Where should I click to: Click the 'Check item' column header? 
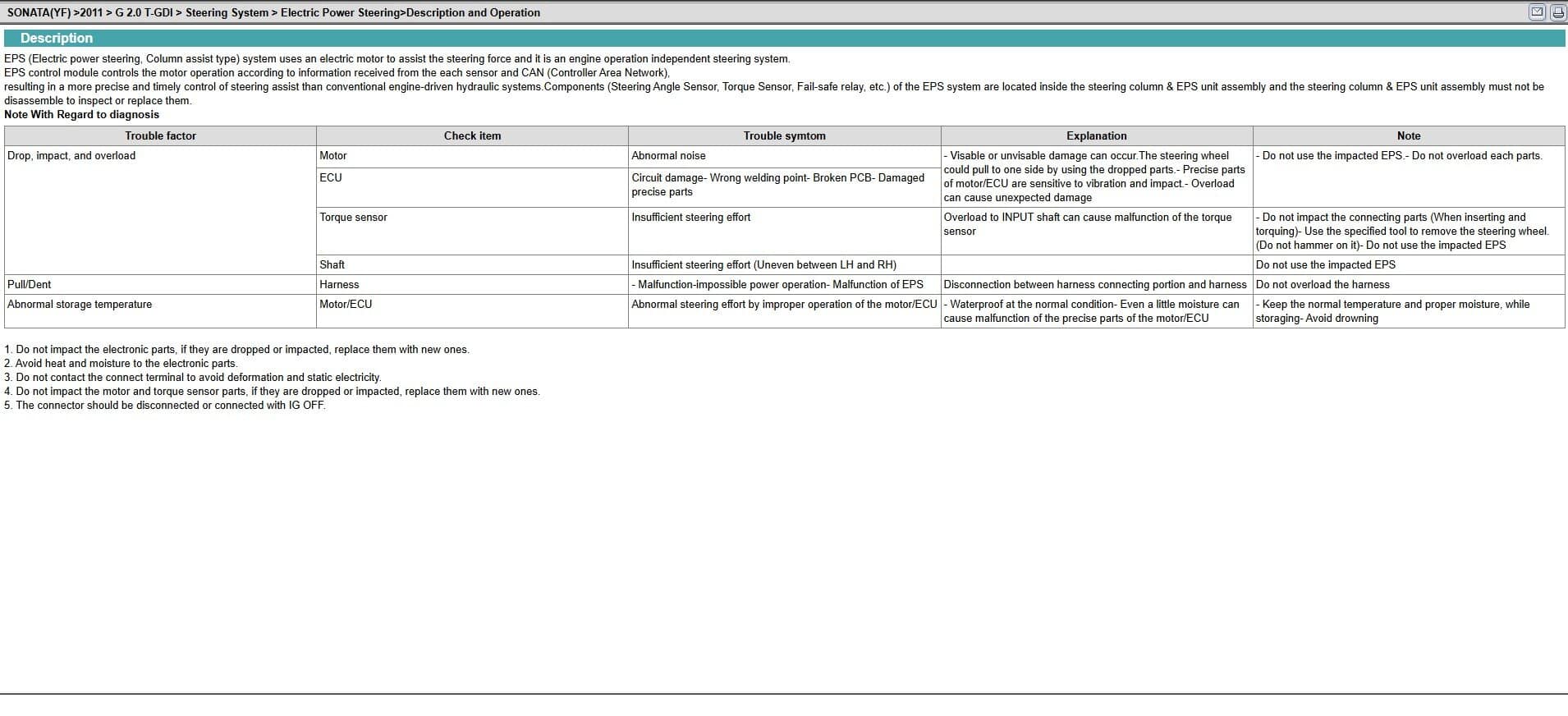[472, 135]
